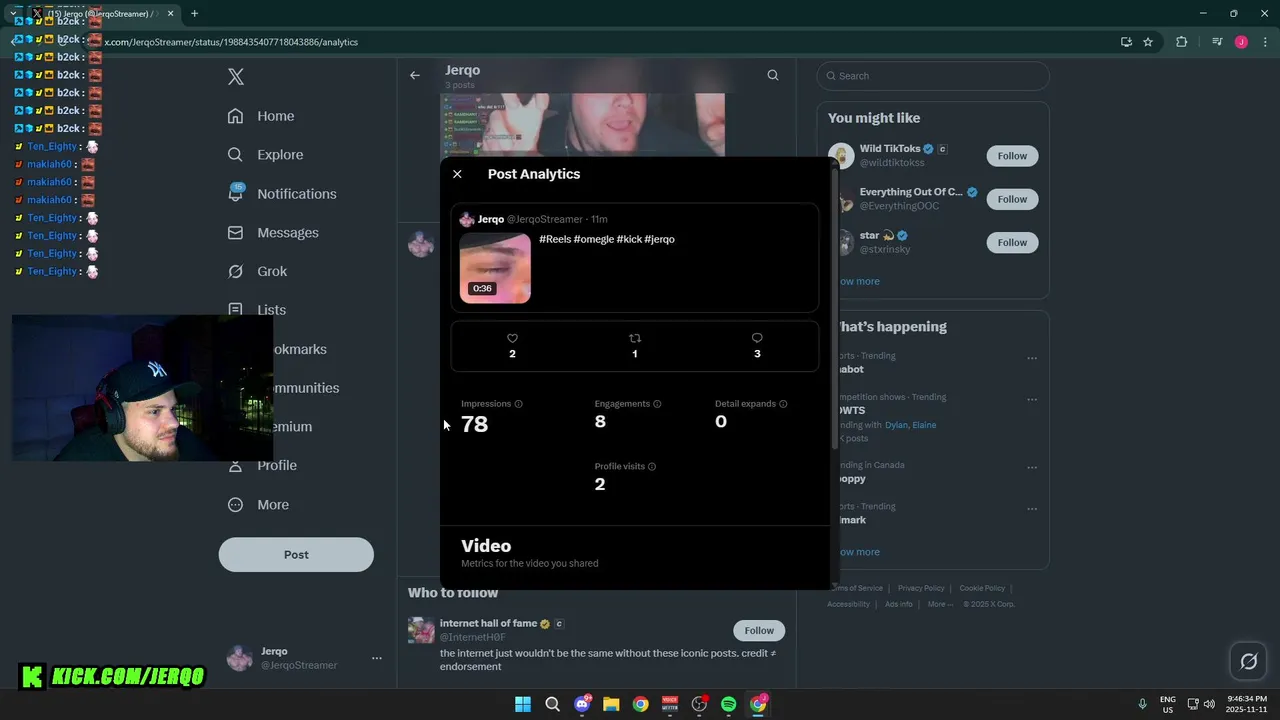Open File Explorer from taskbar
The width and height of the screenshot is (1280, 720).
[x=611, y=704]
